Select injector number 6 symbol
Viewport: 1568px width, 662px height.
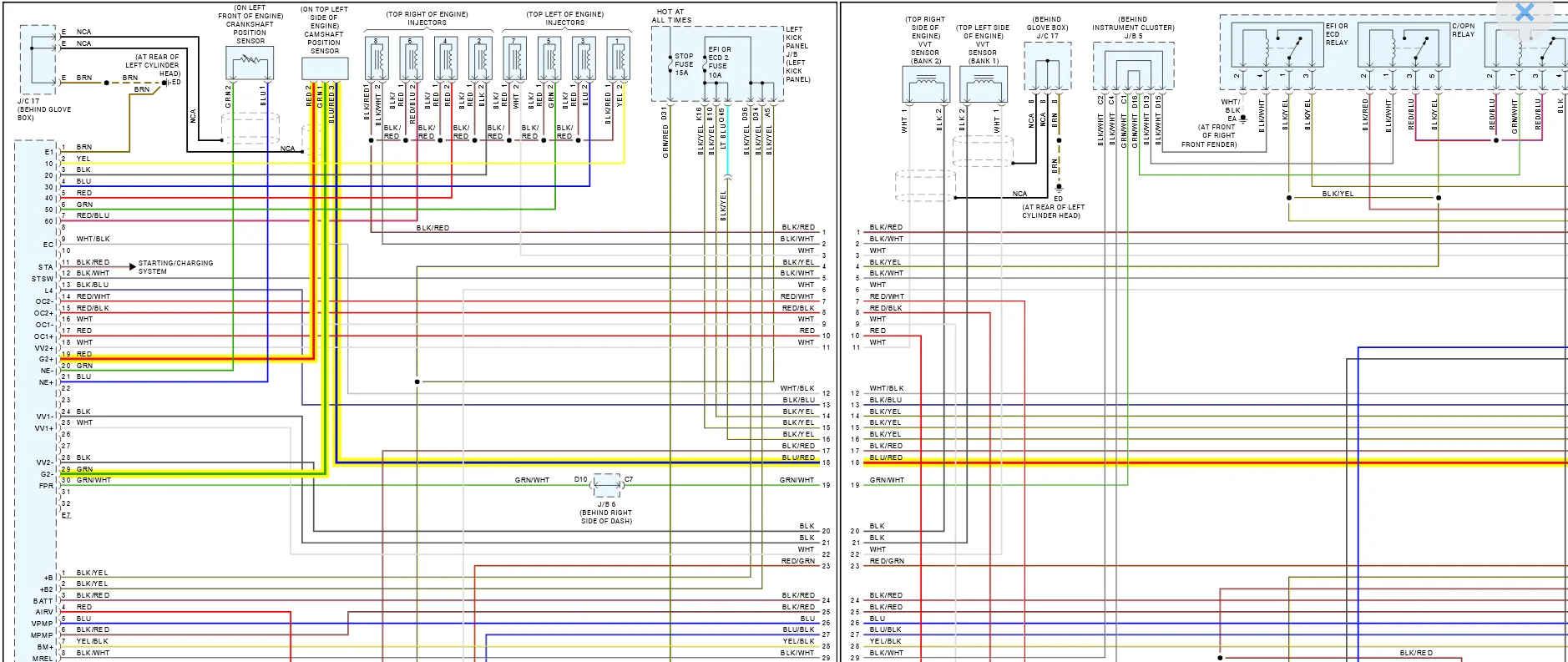[x=411, y=58]
